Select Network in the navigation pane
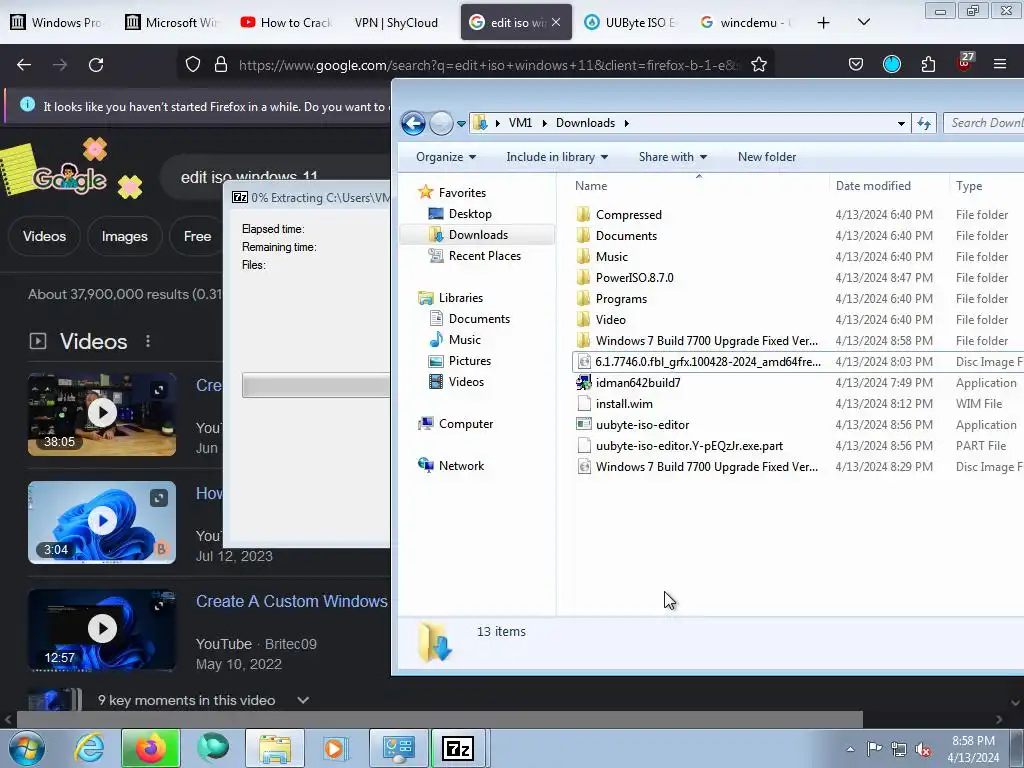 click(x=461, y=466)
